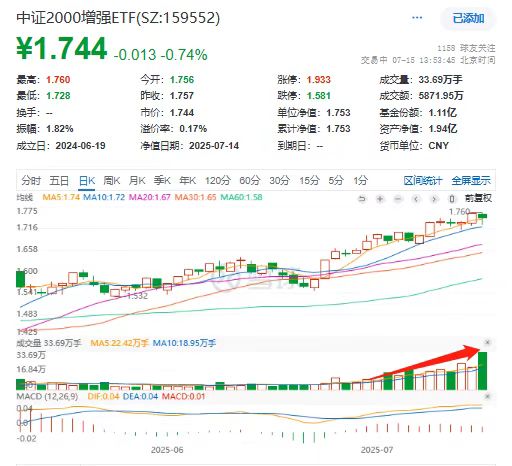Select the 周K chart tab
The height and width of the screenshot is (466, 512).
[x=112, y=181]
